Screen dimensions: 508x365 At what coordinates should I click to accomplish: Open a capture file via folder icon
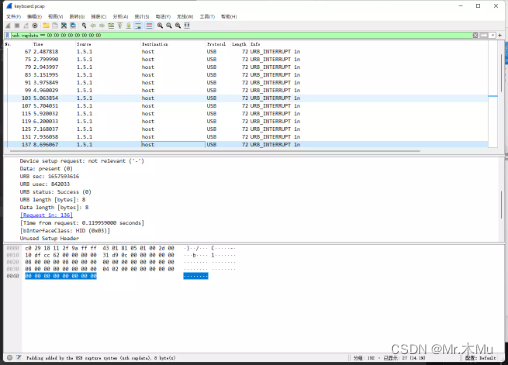coord(46,26)
